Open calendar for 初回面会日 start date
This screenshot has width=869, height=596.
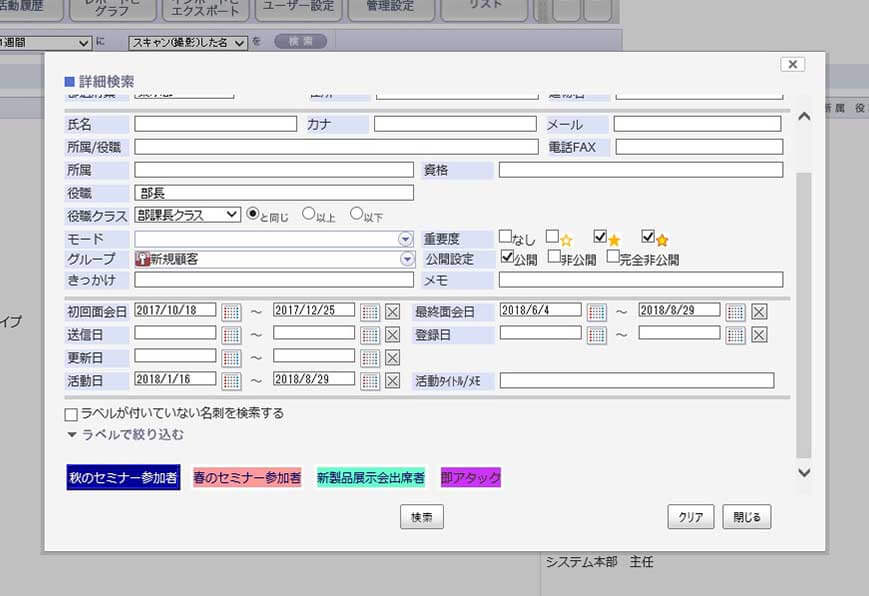tap(231, 312)
